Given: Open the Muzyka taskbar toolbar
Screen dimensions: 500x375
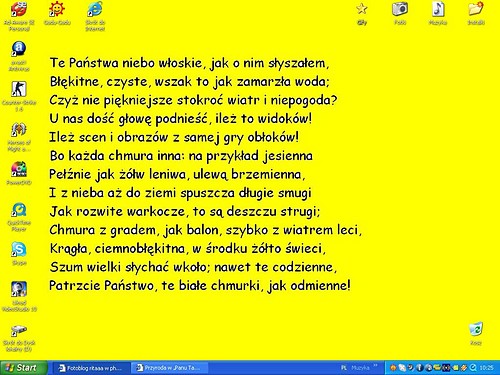Looking at the screenshot, I should 360,368.
